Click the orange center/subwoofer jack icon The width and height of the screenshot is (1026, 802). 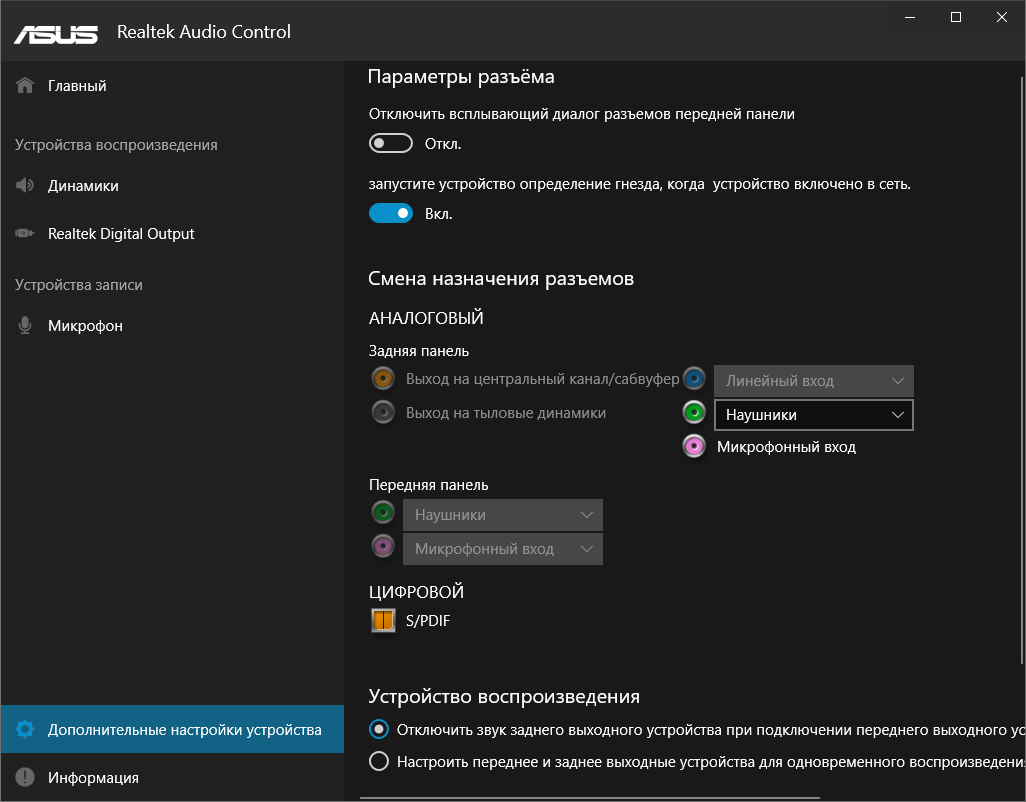coord(382,379)
